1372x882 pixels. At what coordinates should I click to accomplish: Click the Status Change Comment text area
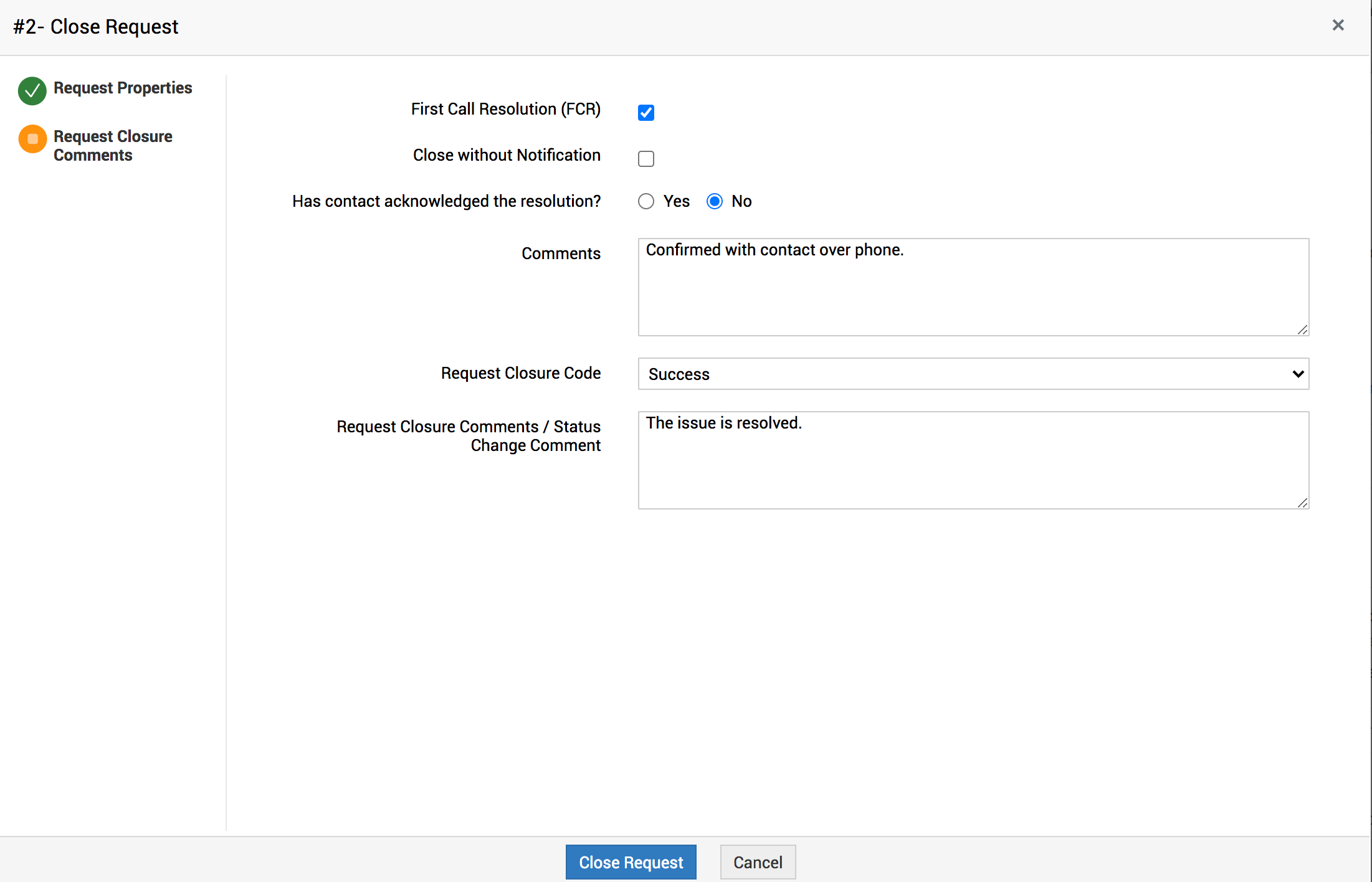pos(973,460)
